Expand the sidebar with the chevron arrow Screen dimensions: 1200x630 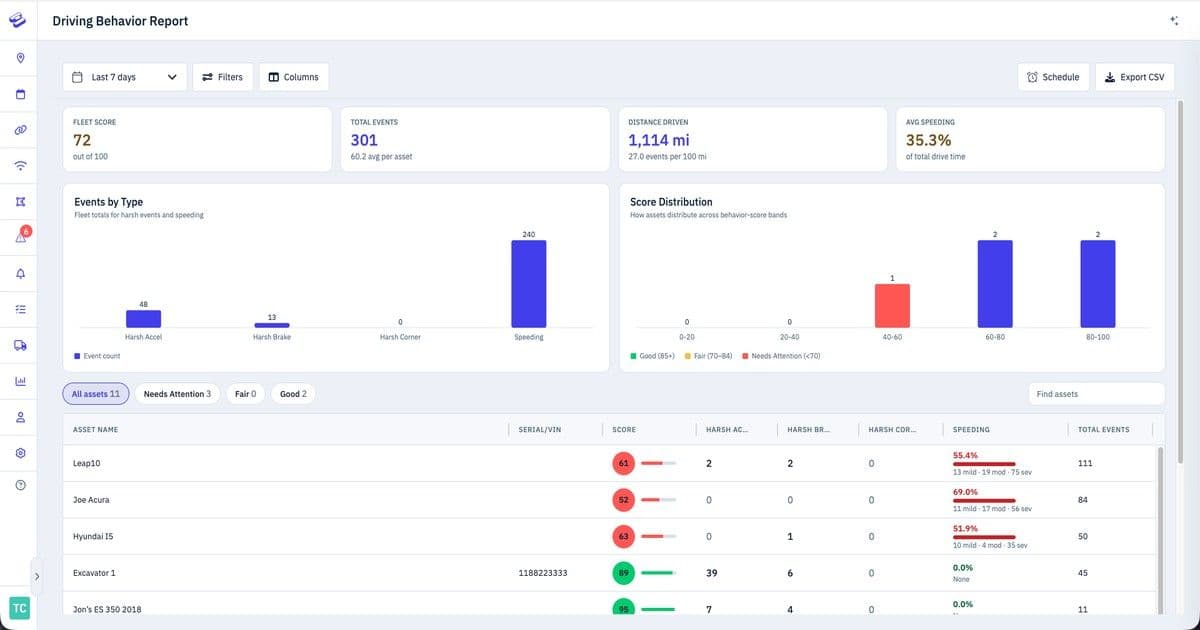(x=37, y=577)
